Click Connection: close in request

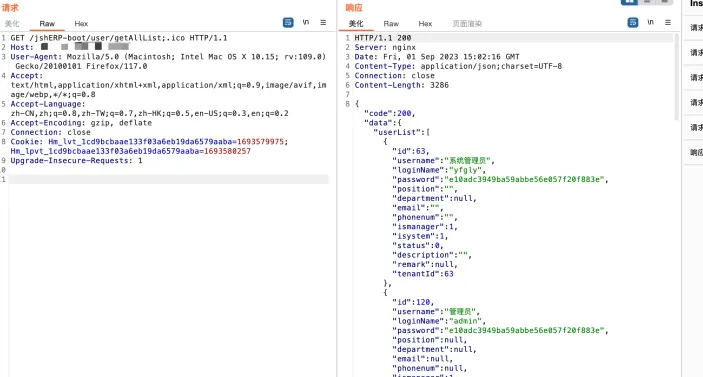click(x=50, y=132)
